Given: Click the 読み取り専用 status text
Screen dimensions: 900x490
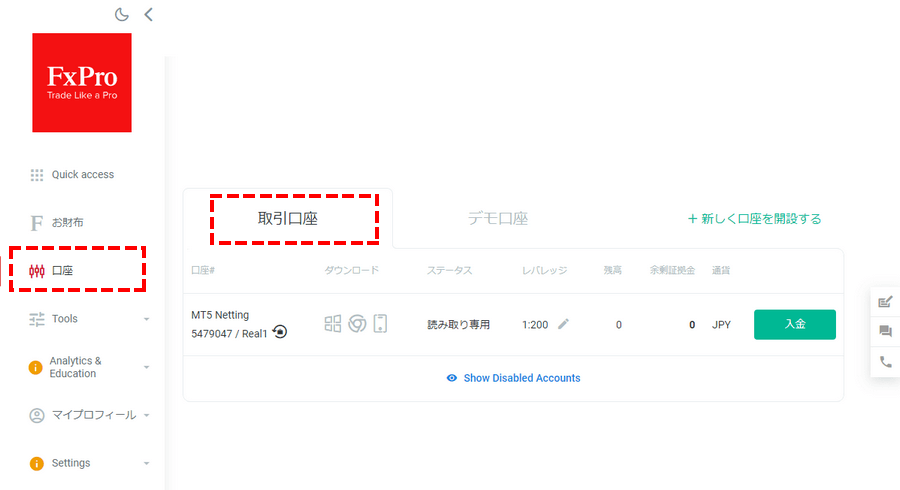Looking at the screenshot, I should coord(459,325).
